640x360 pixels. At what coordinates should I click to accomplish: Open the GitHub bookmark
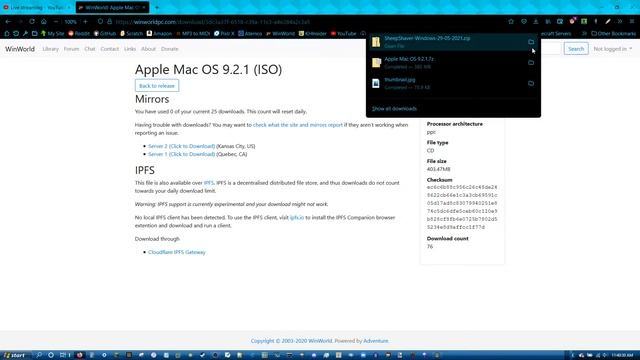coord(105,33)
